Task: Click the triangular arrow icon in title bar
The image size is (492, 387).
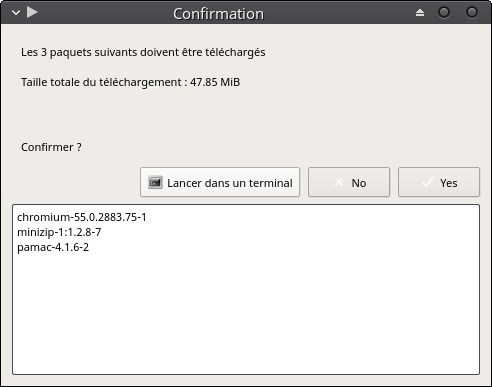Action: pyautogui.click(x=32, y=12)
